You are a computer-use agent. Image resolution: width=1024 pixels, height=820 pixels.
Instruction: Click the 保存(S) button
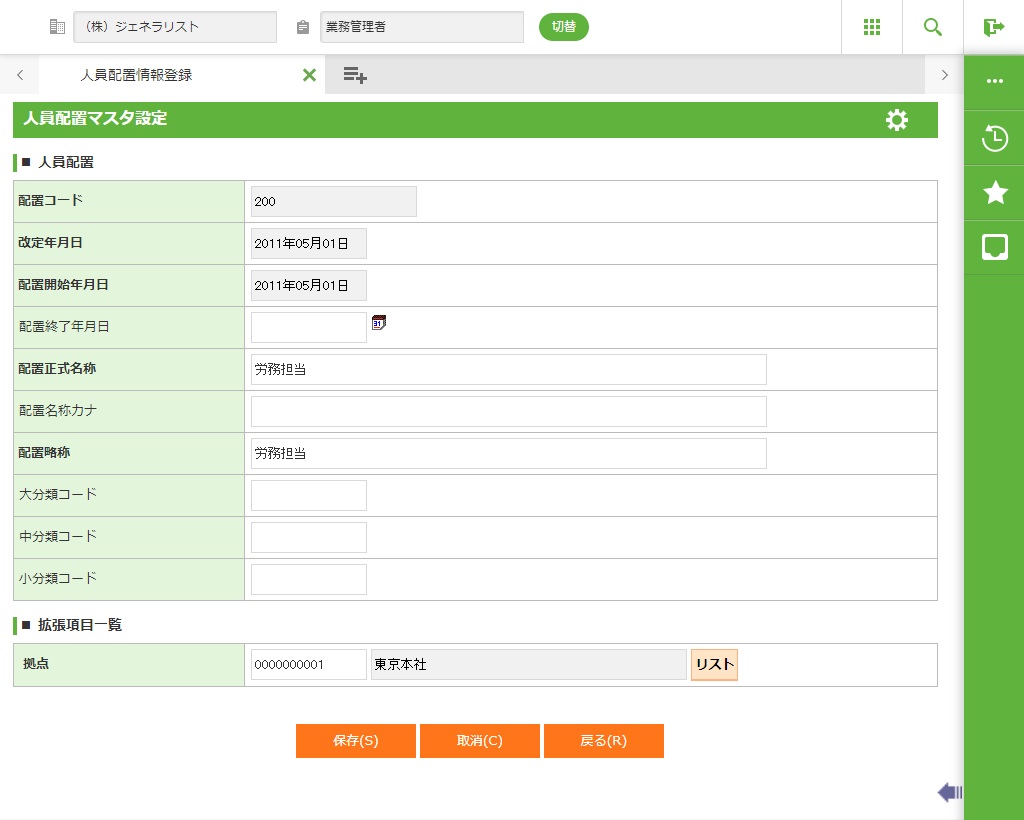tap(355, 741)
